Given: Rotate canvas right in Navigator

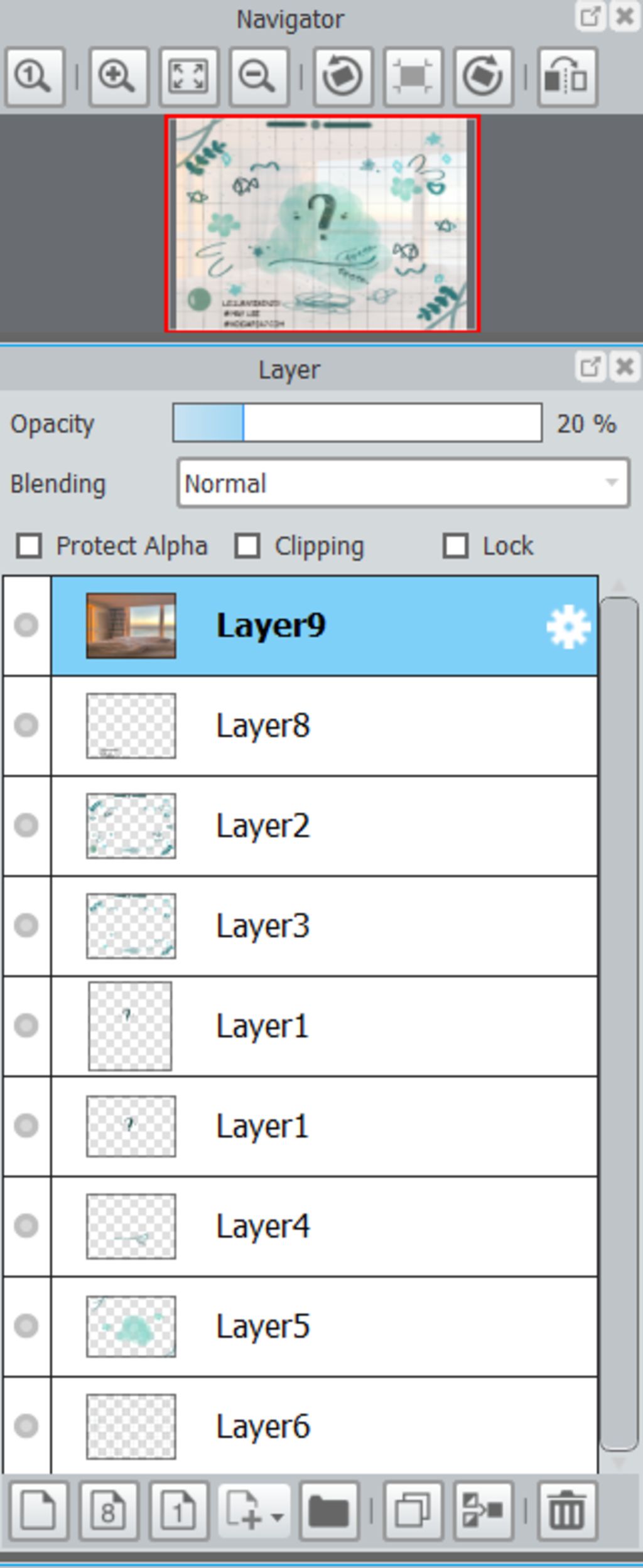Looking at the screenshot, I should (484, 77).
